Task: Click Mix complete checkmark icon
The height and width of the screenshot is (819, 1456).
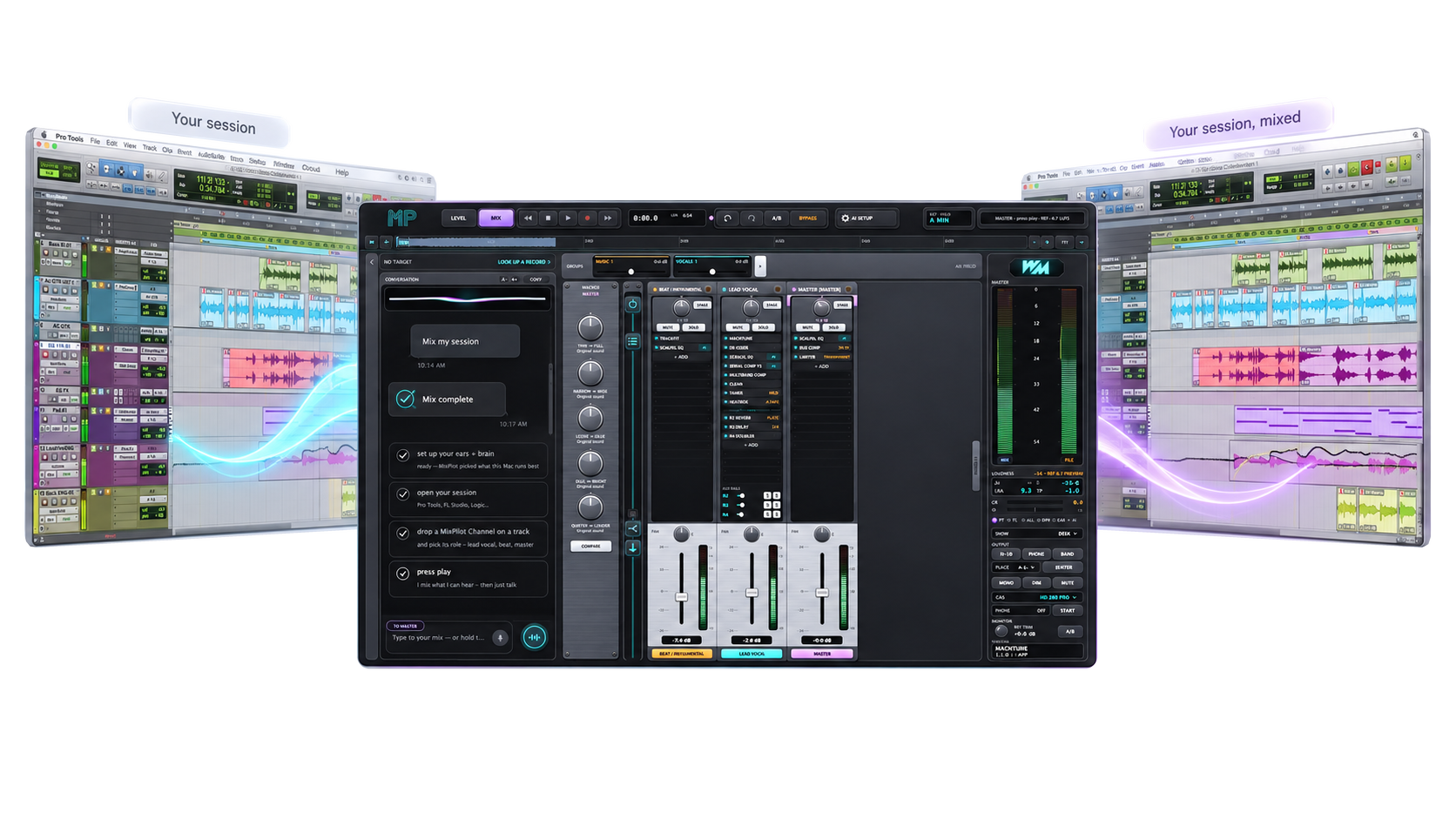Action: (x=405, y=399)
